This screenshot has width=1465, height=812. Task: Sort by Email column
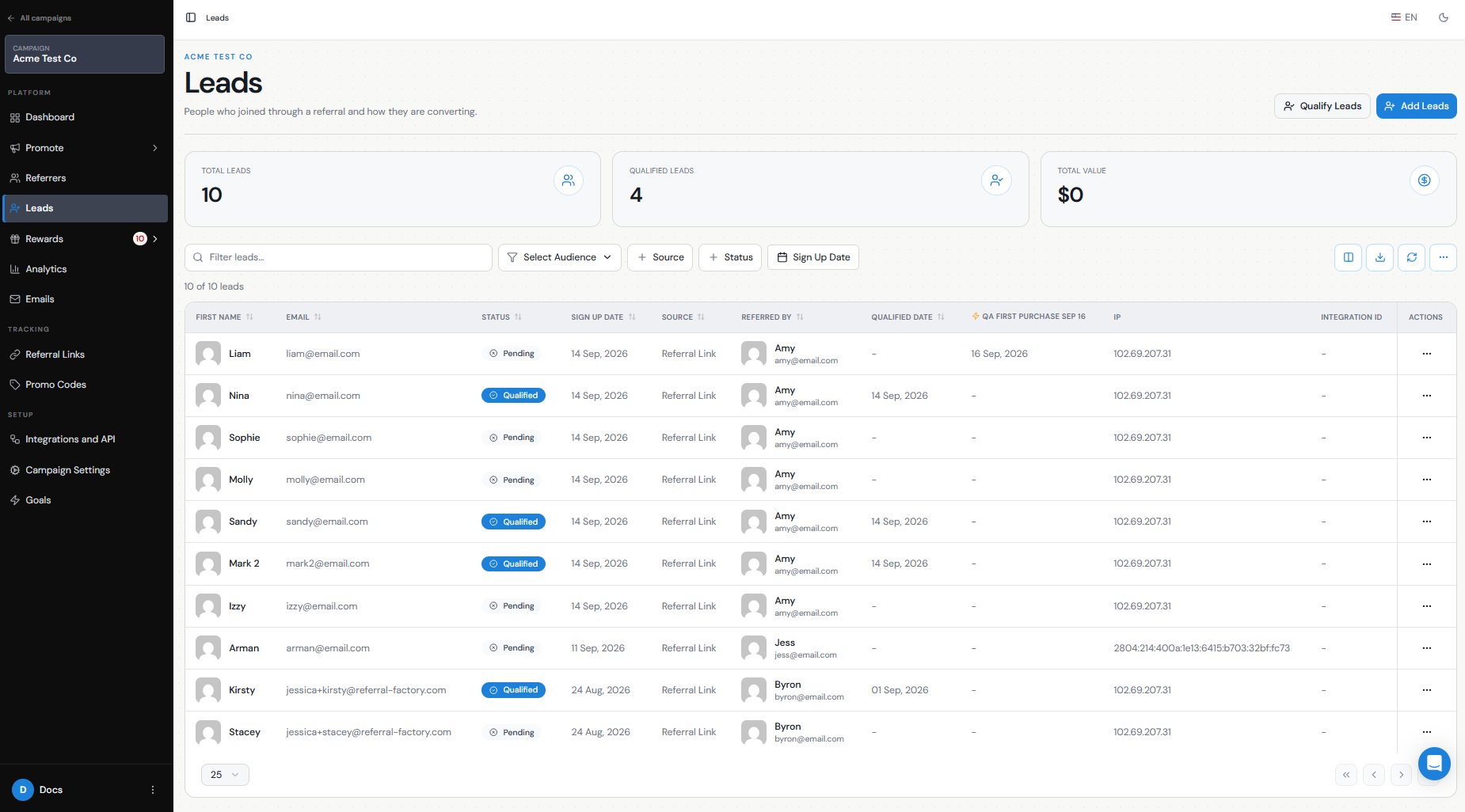click(x=304, y=317)
